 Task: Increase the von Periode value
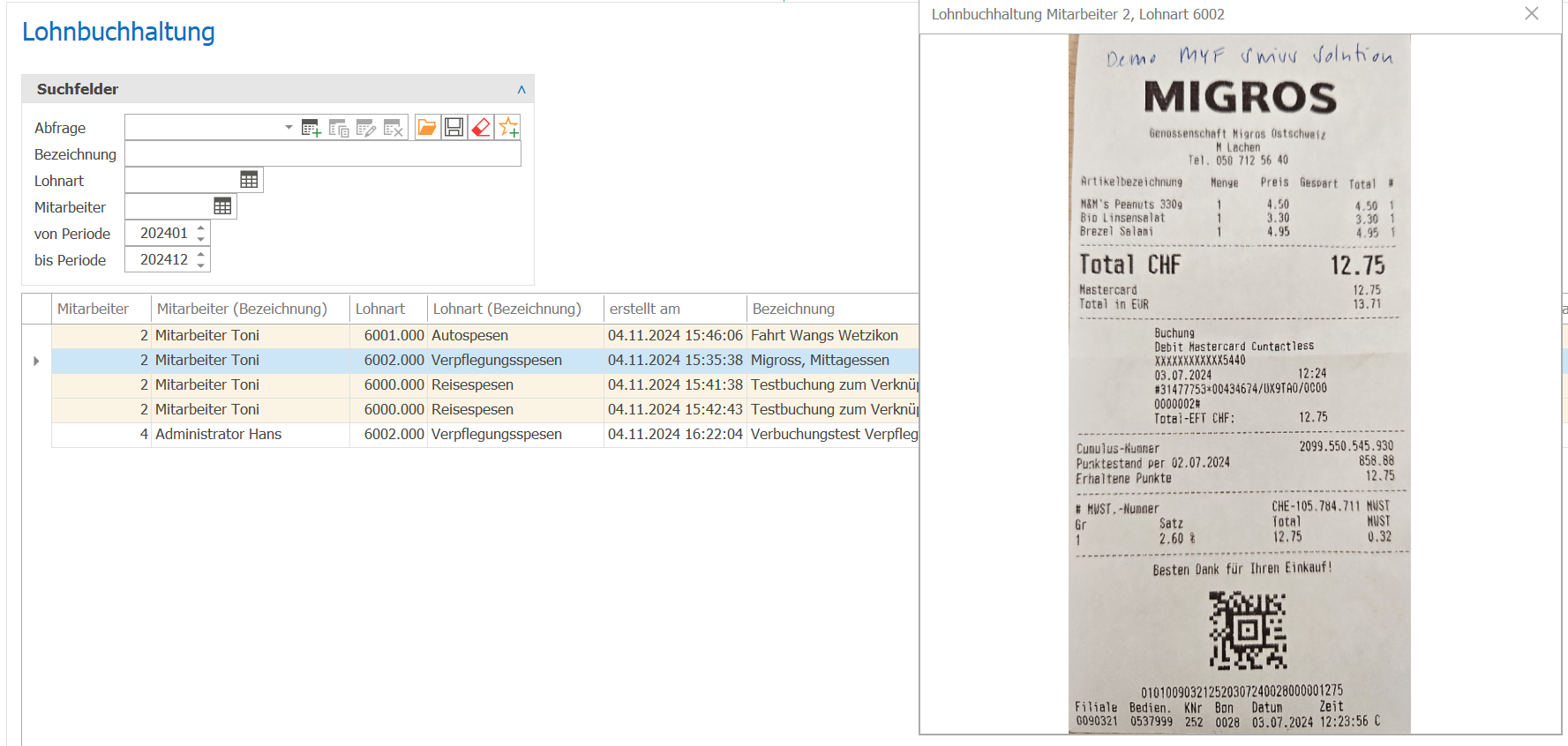pyautogui.click(x=201, y=228)
